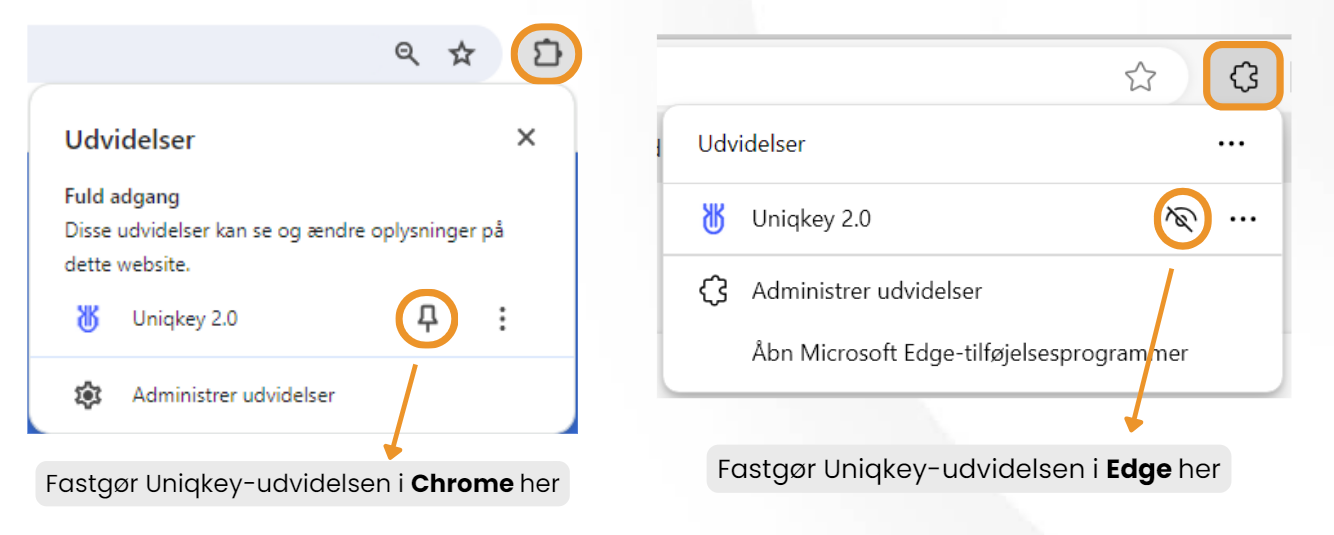The image size is (1334, 535).
Task: Bookmark page with Chrome star icon
Action: (x=461, y=54)
